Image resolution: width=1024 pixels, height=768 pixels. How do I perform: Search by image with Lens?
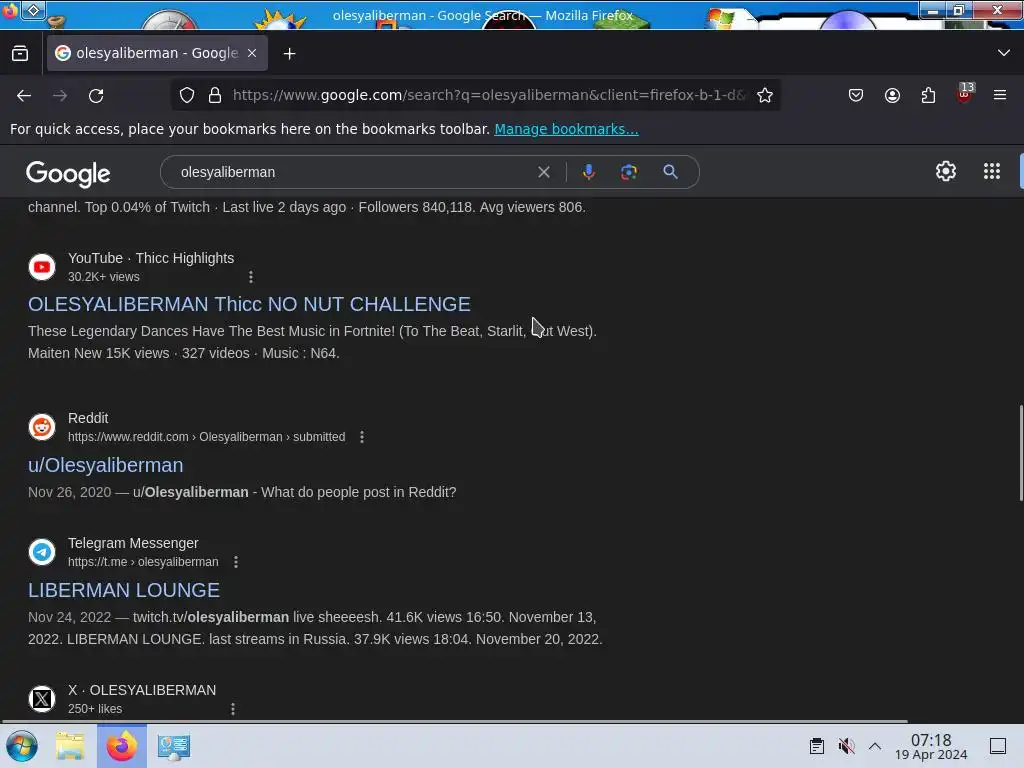point(629,172)
